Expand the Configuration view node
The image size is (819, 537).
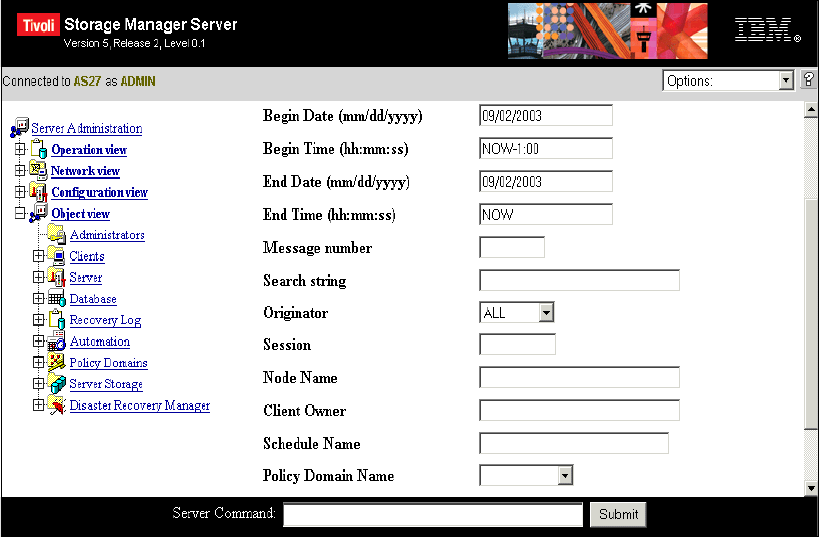click(20, 192)
